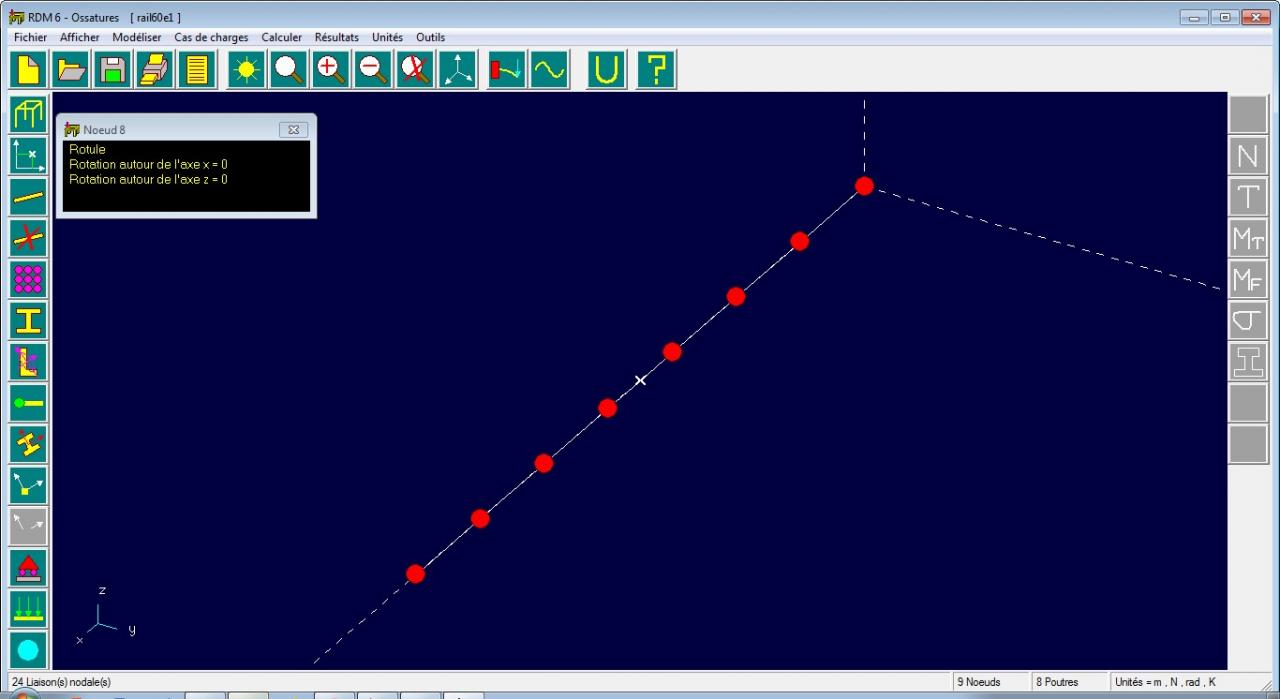Screen dimensions: 1280x699
Task: Click the yellow wave curve icon
Action: point(549,69)
